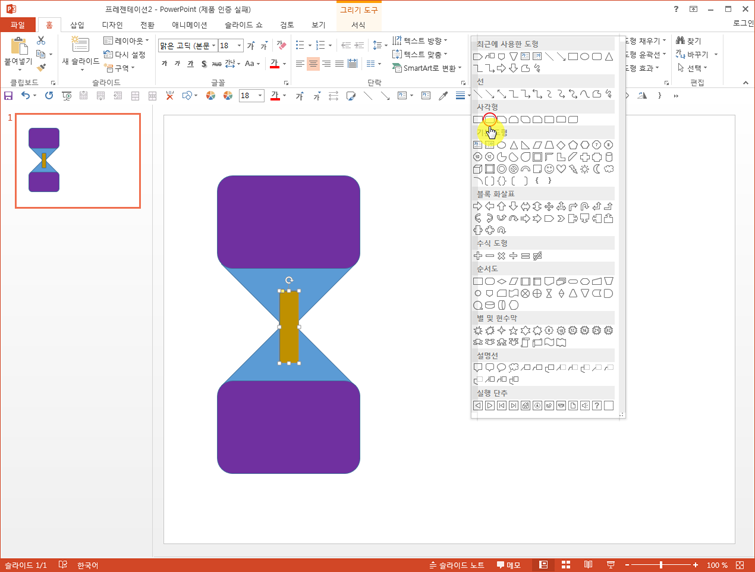Viewport: 755px width, 572px height.
Task: Toggle right text alignment
Action: click(326, 64)
